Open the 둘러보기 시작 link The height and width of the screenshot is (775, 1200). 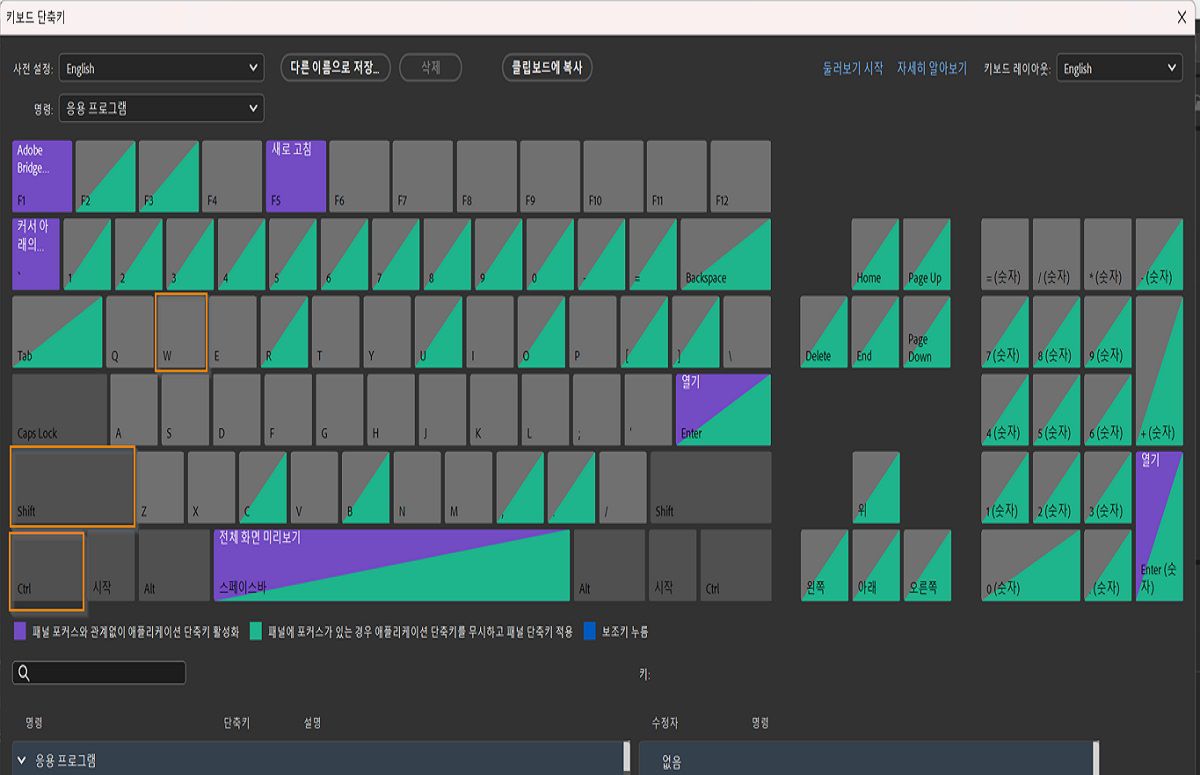tap(853, 68)
